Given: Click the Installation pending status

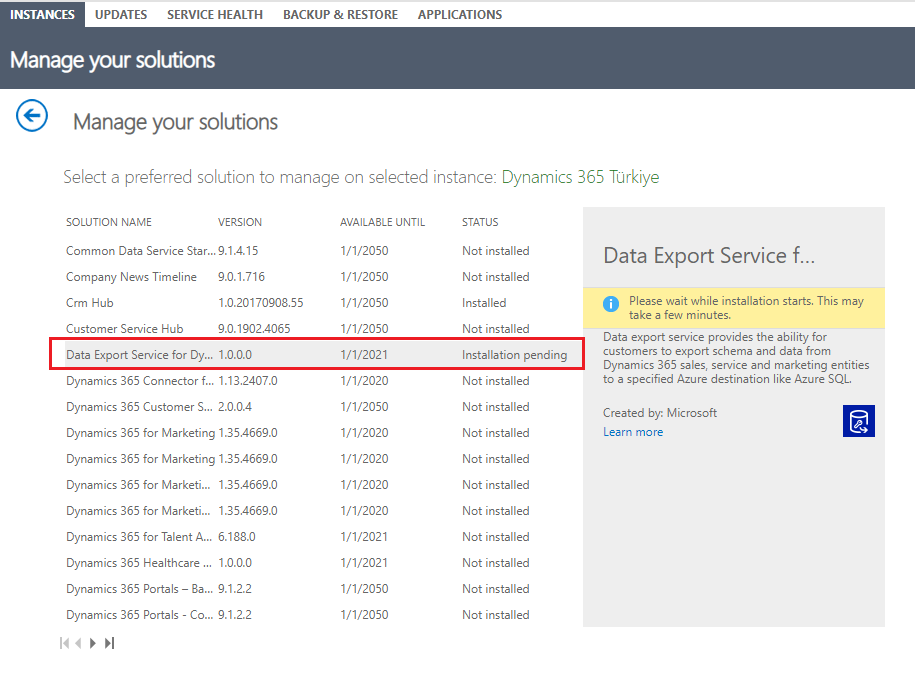Looking at the screenshot, I should pos(514,355).
